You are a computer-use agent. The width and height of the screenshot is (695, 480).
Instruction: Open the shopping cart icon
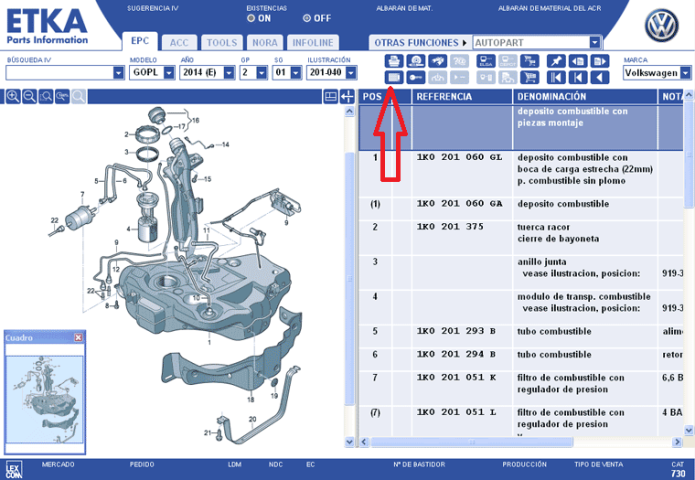(x=529, y=78)
